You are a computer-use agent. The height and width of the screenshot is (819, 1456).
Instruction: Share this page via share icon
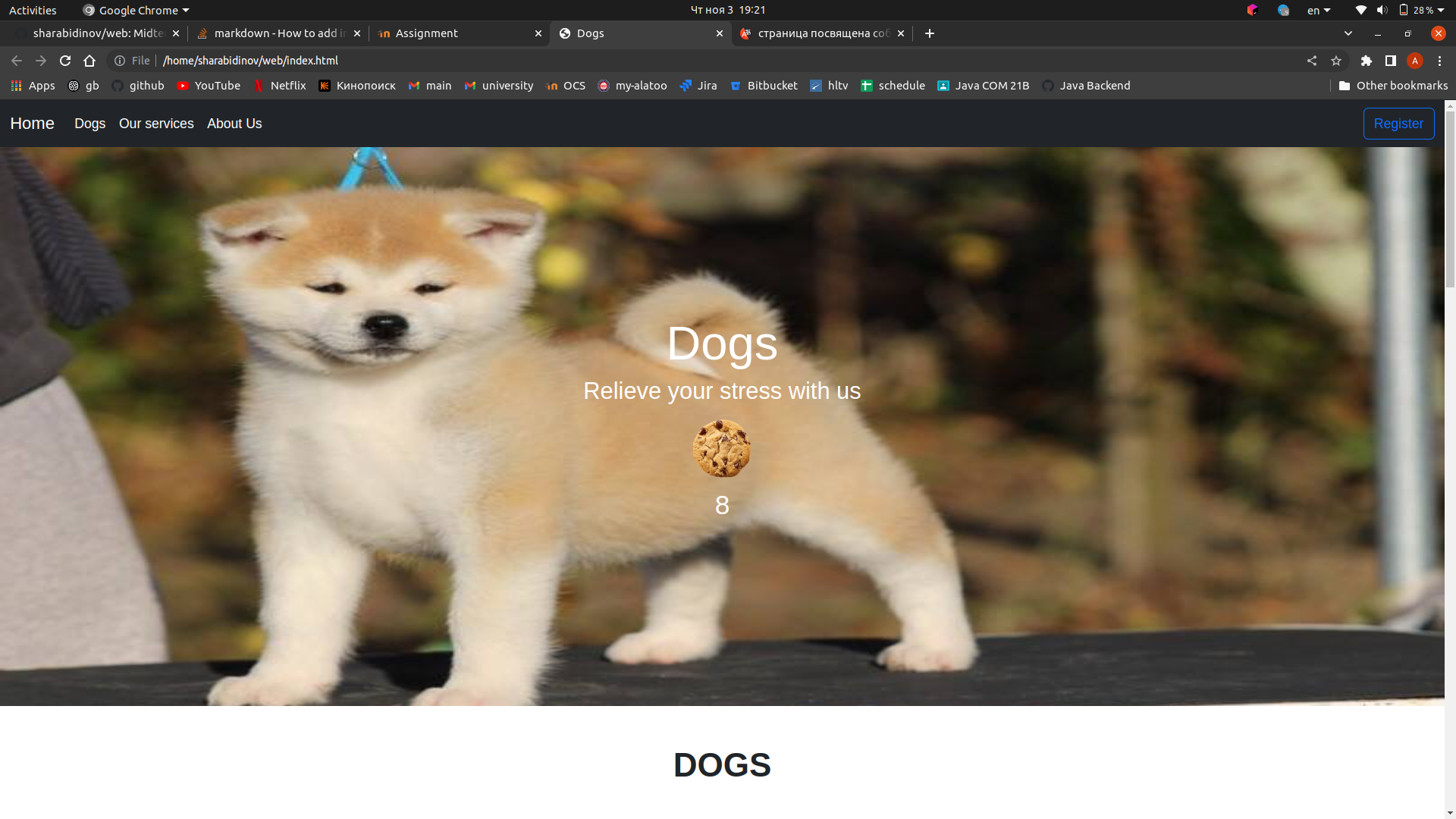[1312, 61]
